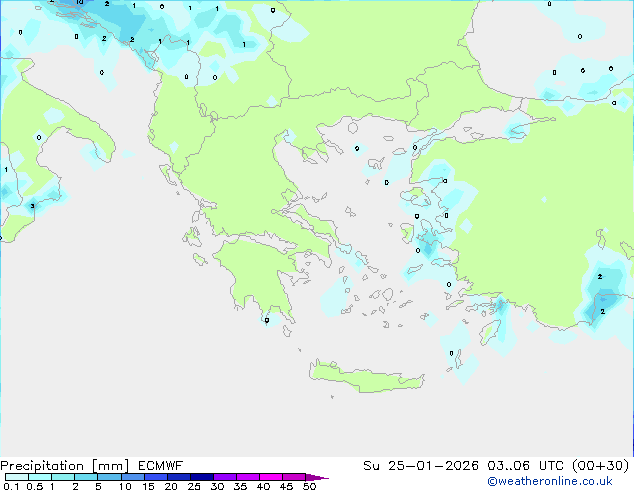Click the arrow tip beyond 50 mm on legend

point(317,477)
